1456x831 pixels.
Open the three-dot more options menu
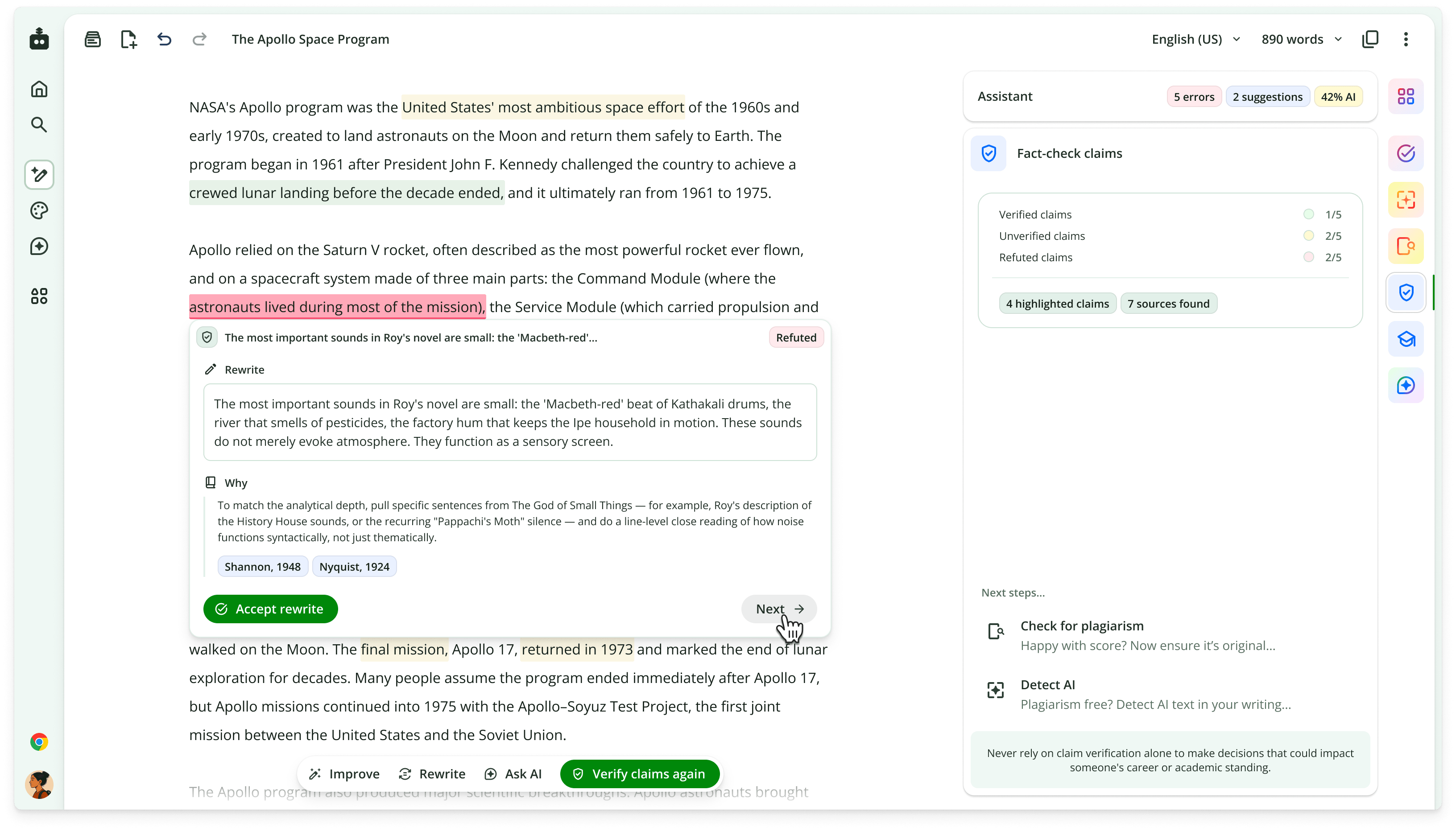coord(1406,39)
